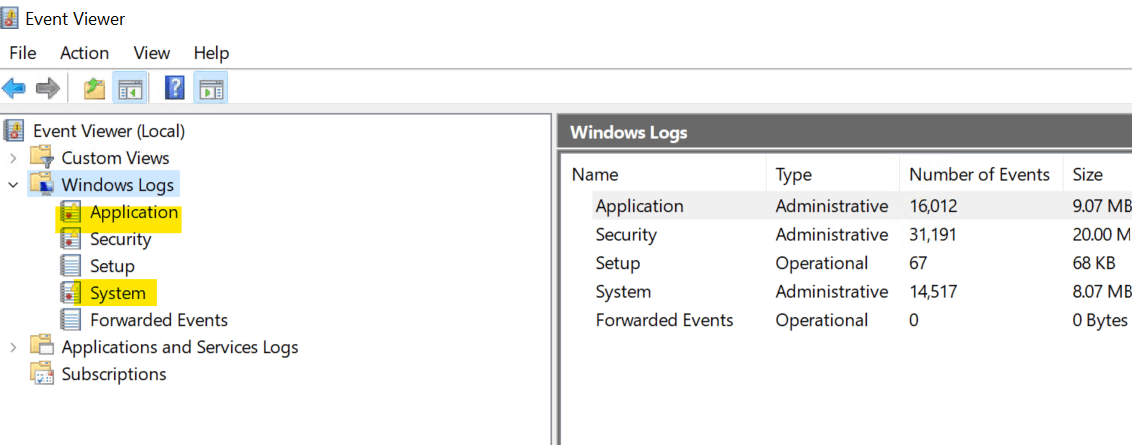
Task: Open the File menu
Action: tap(23, 53)
